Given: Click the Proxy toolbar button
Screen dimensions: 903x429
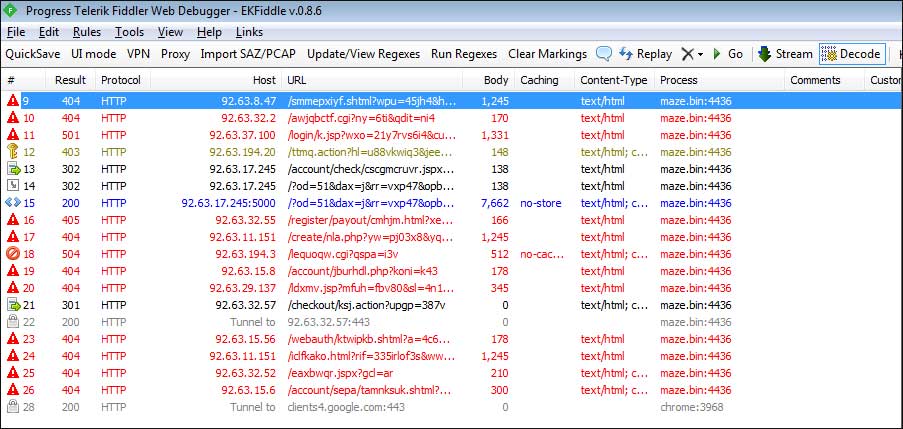Looking at the screenshot, I should 175,54.
